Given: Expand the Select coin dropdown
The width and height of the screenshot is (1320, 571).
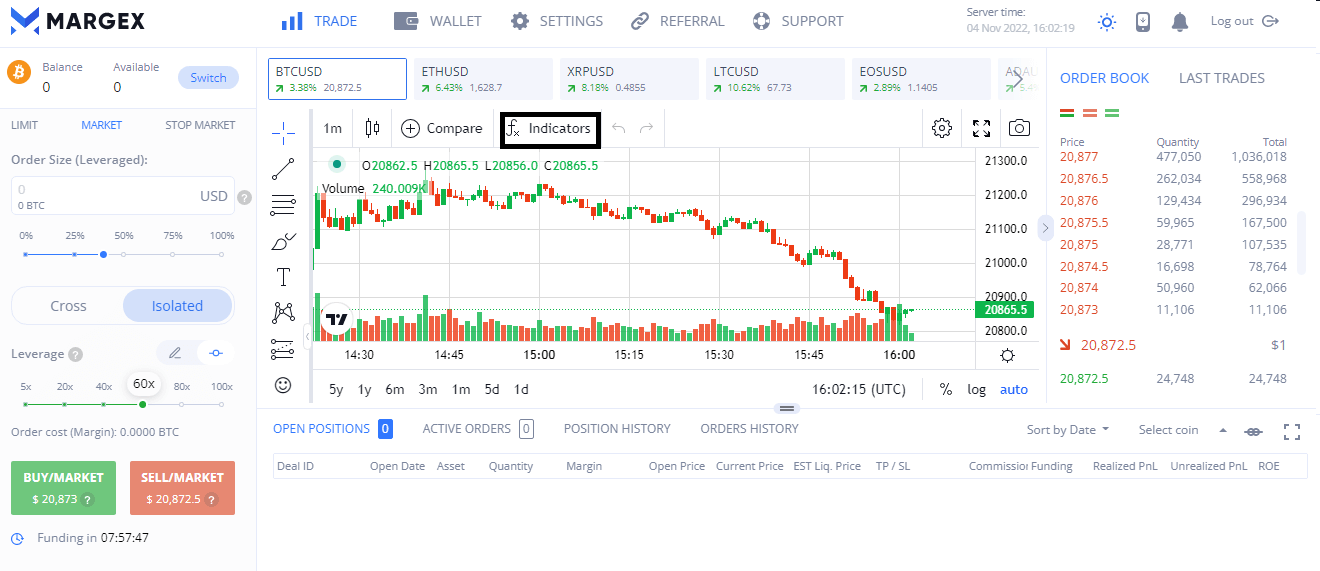Looking at the screenshot, I should [x=1182, y=430].
